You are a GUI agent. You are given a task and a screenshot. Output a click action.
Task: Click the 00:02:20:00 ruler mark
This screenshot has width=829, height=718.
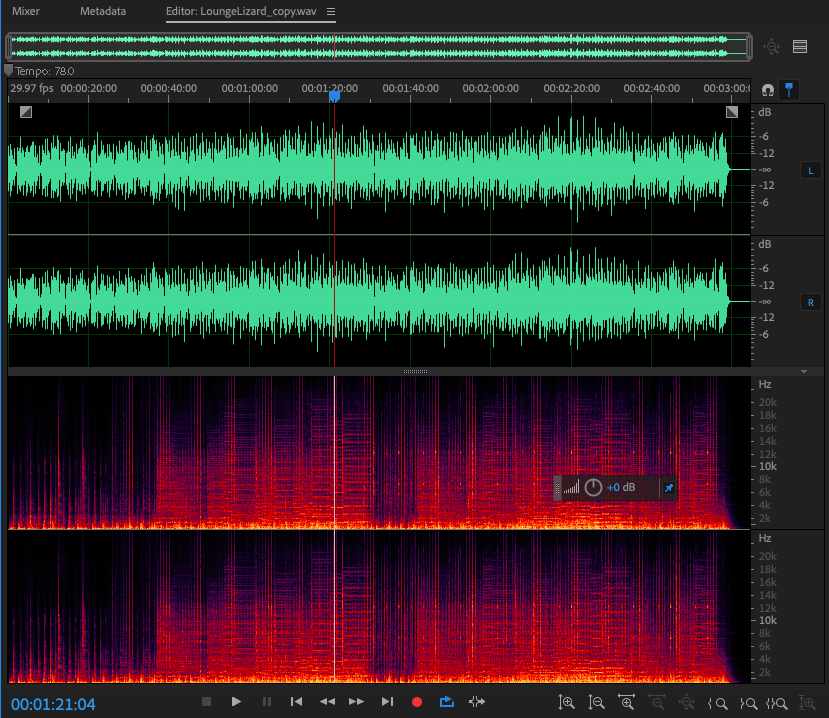coord(572,88)
